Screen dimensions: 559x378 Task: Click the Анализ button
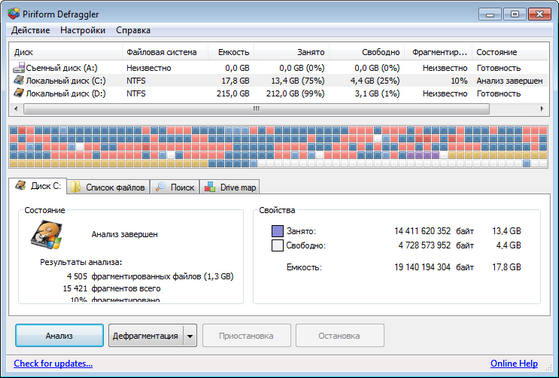(x=60, y=335)
